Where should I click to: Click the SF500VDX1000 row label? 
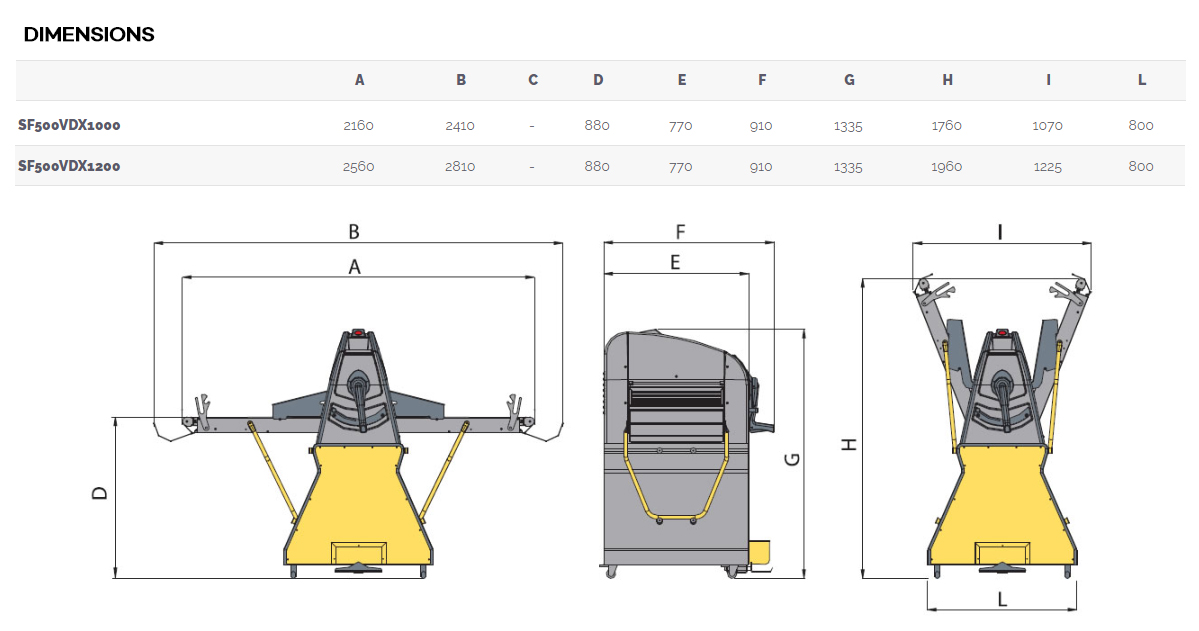(69, 125)
